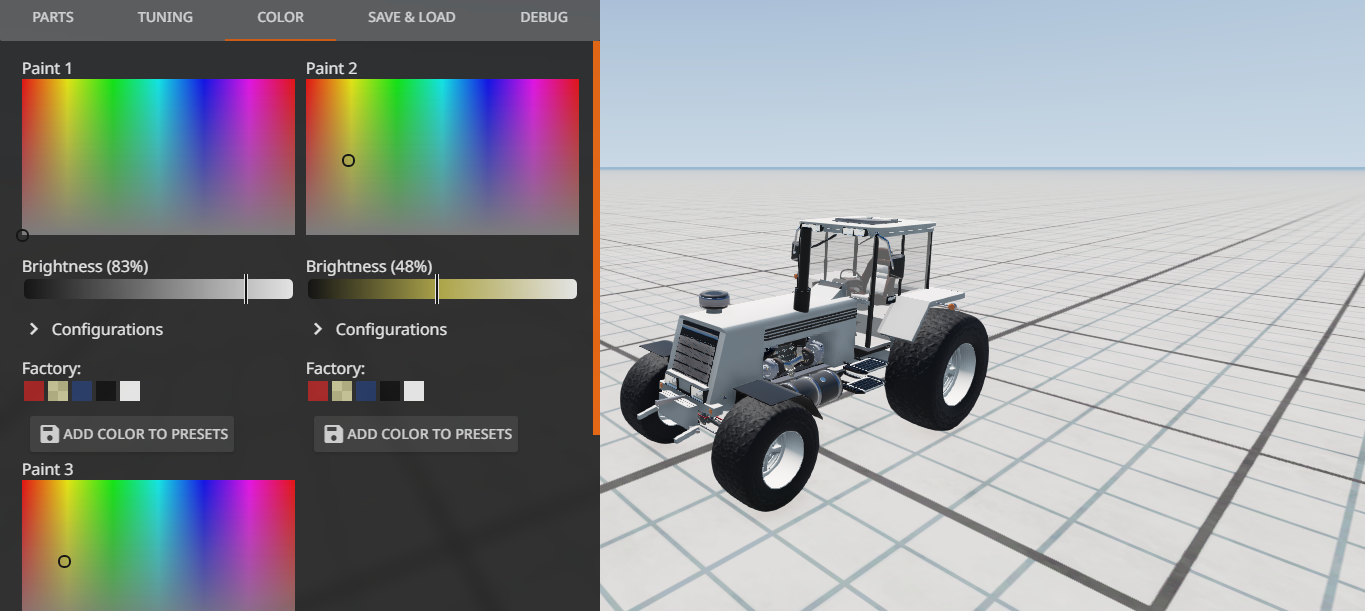Screen dimensions: 1365x611
Task: Click ADD COLOR TO PRESETS under Paint 2
Action: tap(416, 434)
